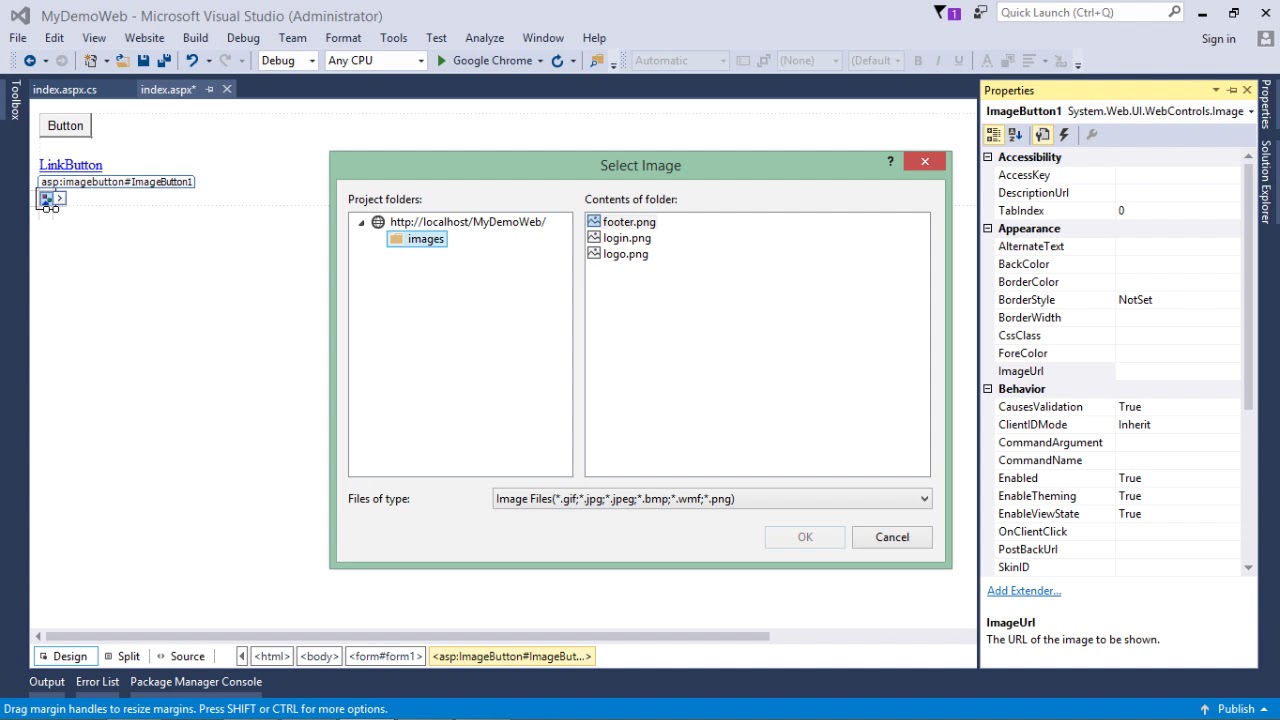Click the Undo arrow icon

pos(191,61)
